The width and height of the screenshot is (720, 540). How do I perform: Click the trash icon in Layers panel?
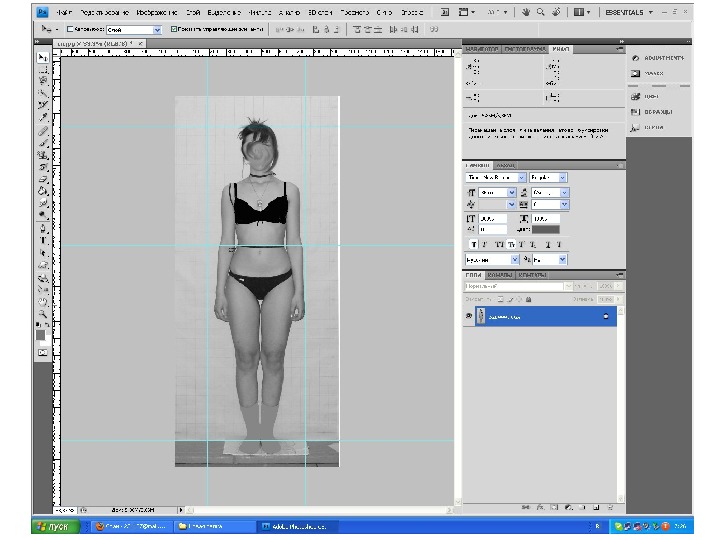click(609, 507)
